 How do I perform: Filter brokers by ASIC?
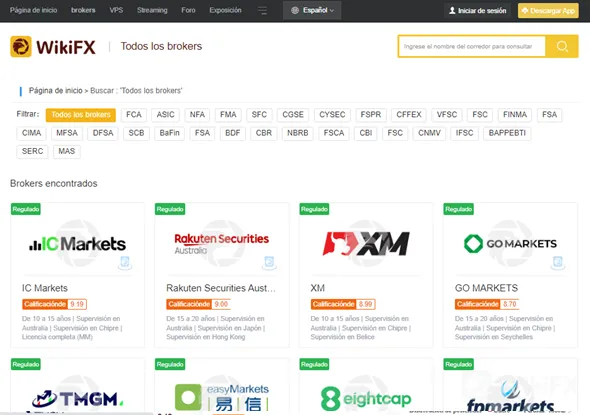(166, 115)
